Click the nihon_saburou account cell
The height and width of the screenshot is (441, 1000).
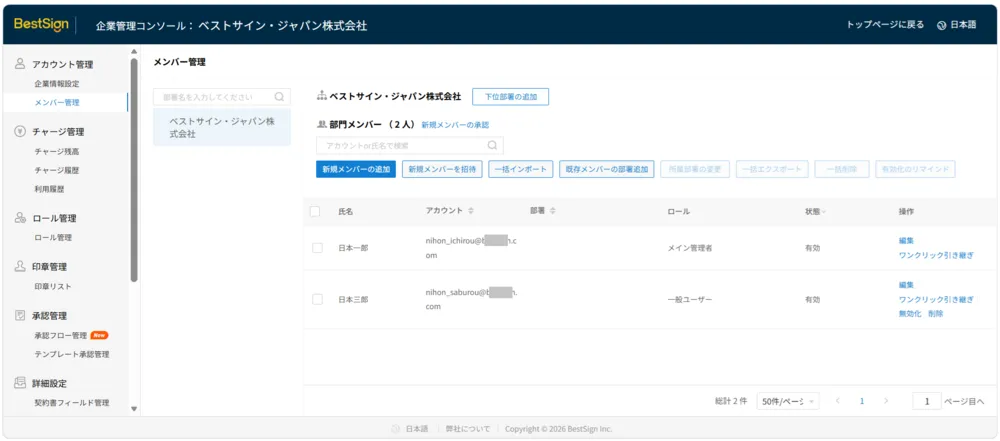pyautogui.click(x=471, y=299)
